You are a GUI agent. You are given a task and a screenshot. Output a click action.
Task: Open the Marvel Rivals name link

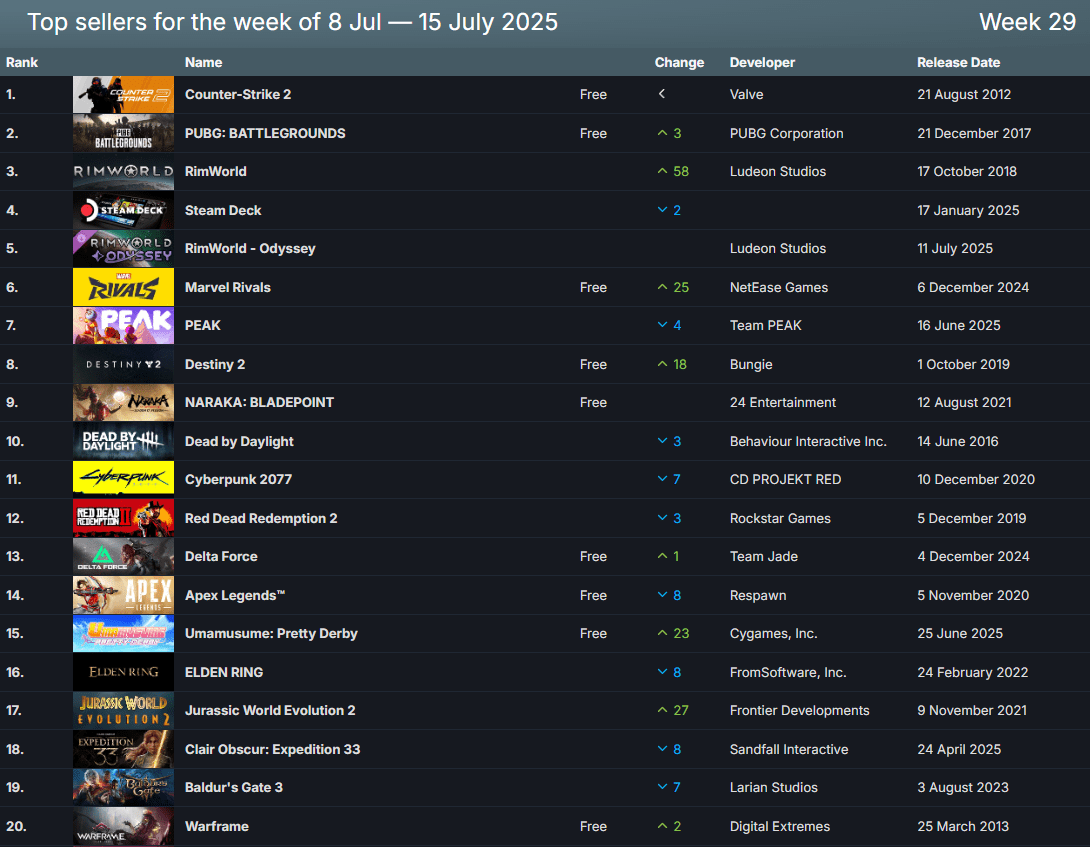pos(227,288)
